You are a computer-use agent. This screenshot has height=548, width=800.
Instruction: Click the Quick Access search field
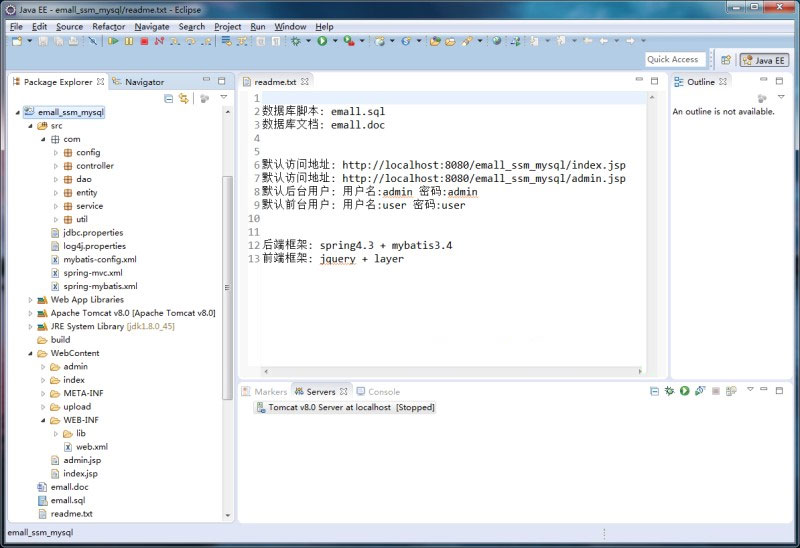coord(673,60)
